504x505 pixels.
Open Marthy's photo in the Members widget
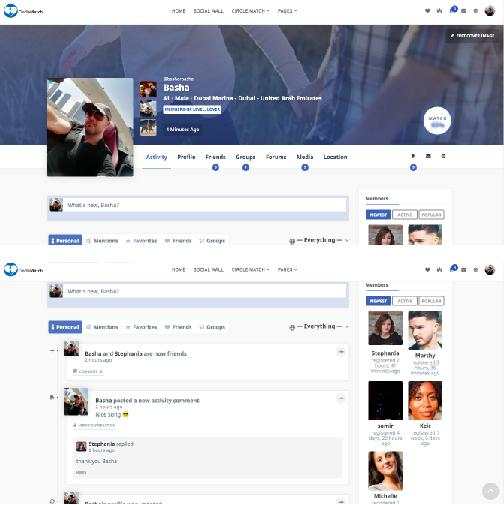[x=425, y=330]
